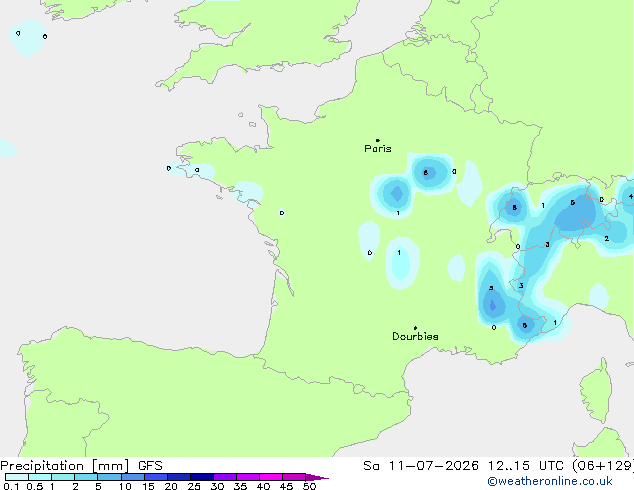Open the weatheronline.co.uk link

(x=550, y=482)
